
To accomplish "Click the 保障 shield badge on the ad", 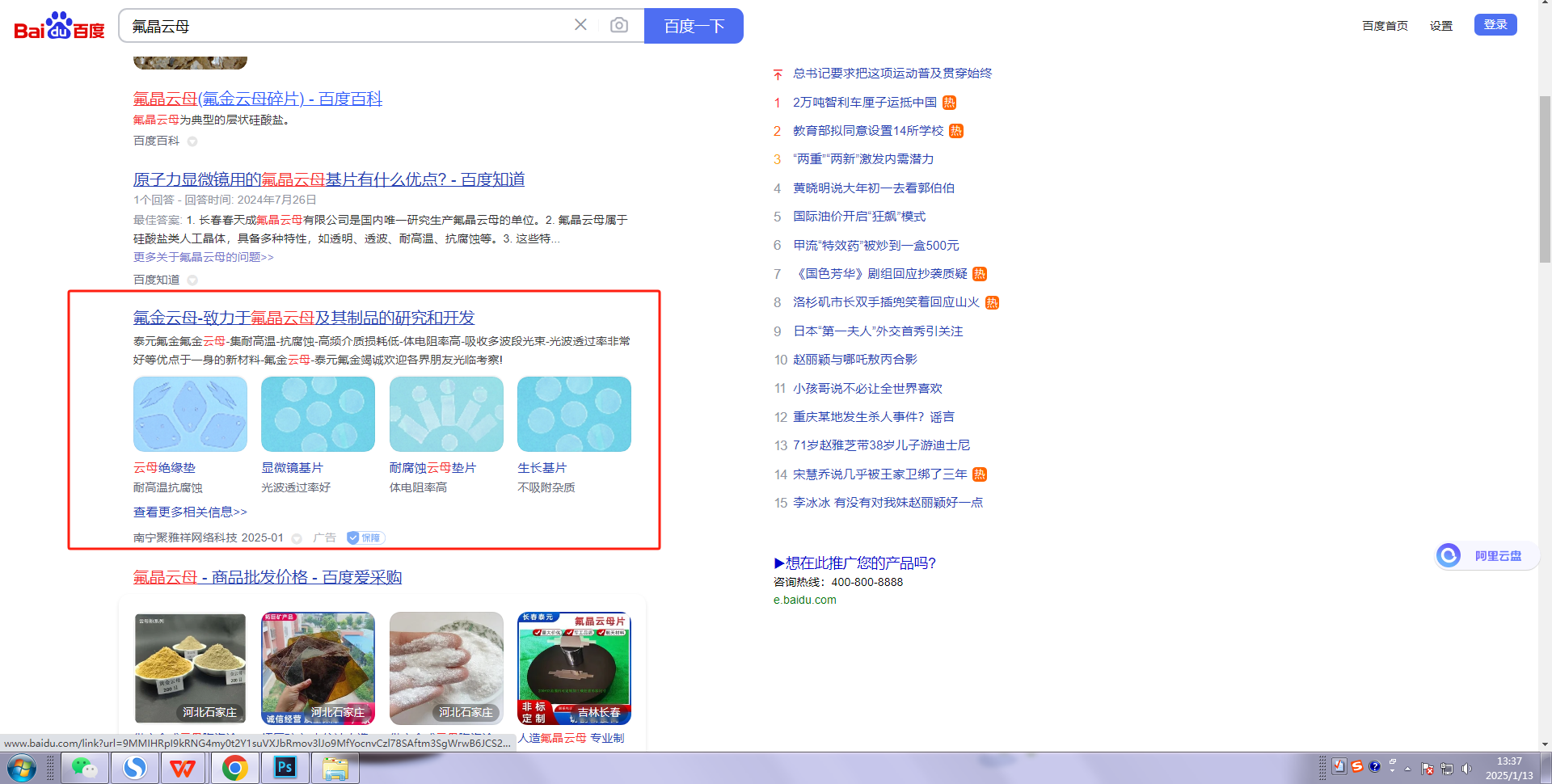I will click(365, 537).
